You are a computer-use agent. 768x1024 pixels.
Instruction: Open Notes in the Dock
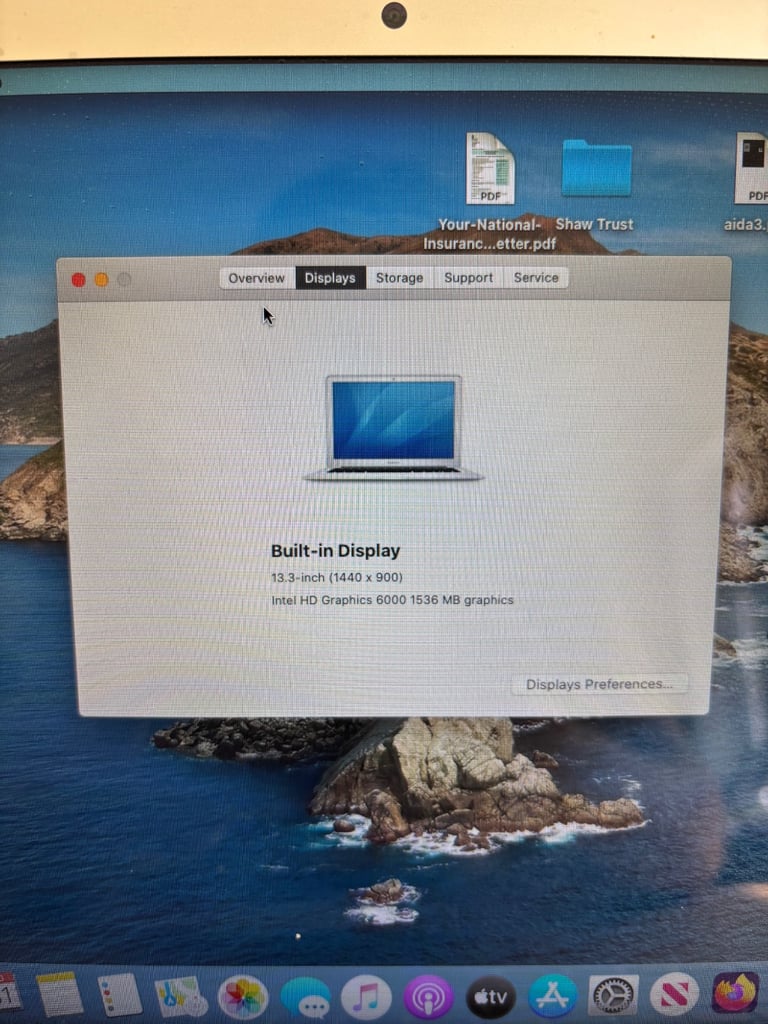[x=59, y=995]
